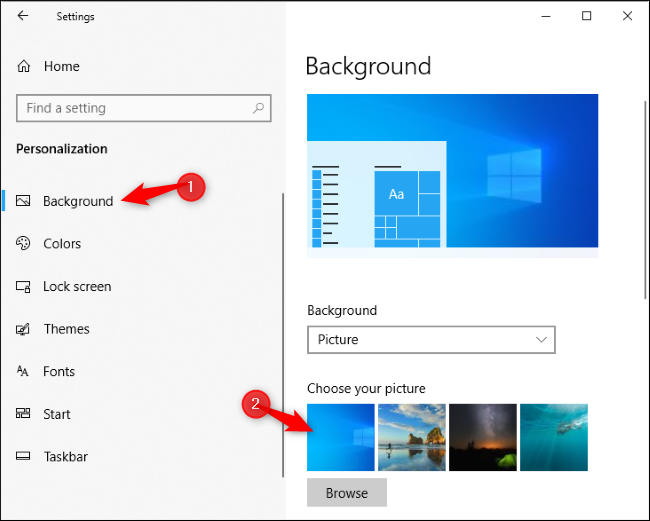Click the Lock screen icon
The width and height of the screenshot is (650, 521).
tap(23, 286)
